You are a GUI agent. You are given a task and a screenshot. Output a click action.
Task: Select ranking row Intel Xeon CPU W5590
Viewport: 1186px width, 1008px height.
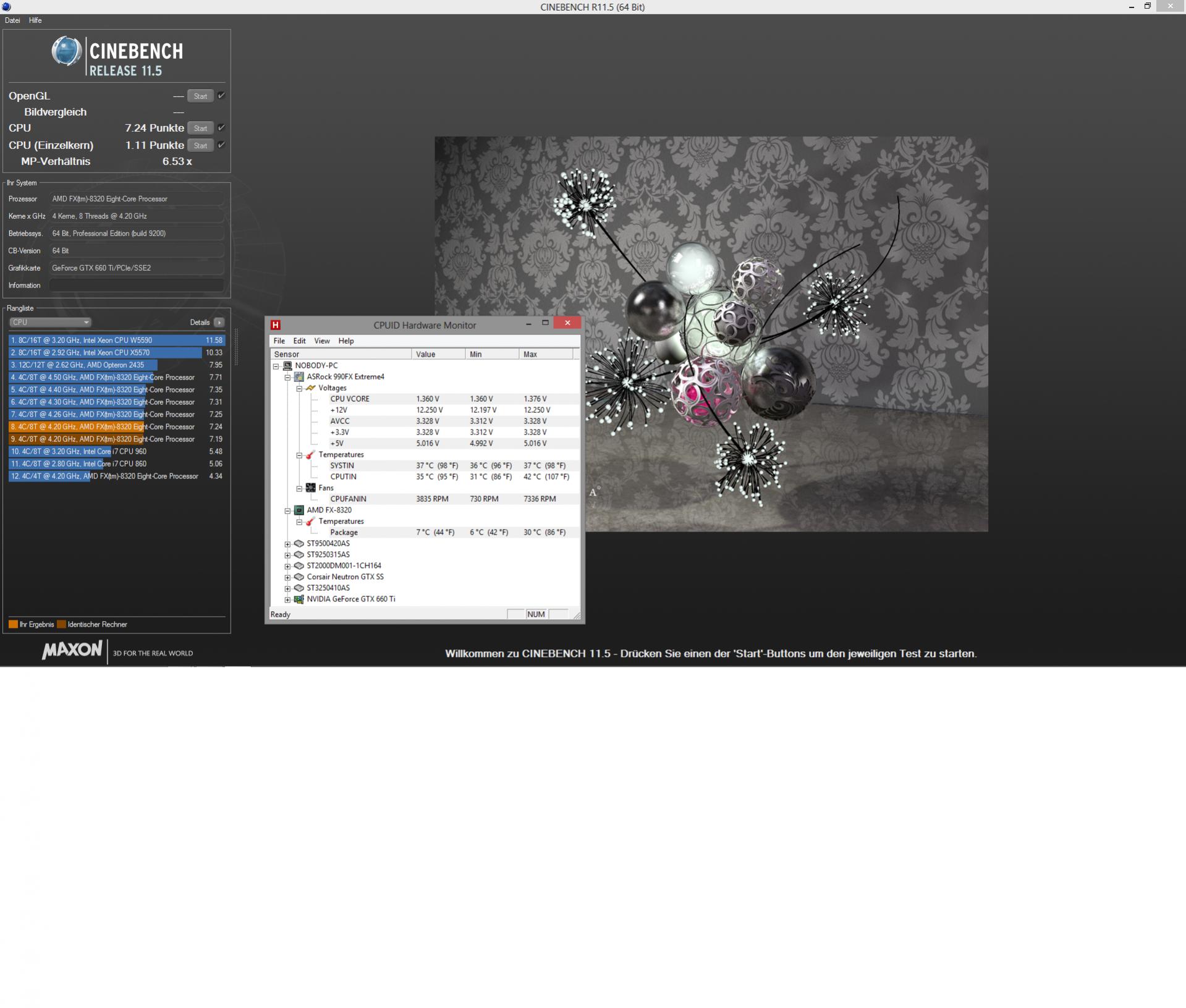(117, 340)
